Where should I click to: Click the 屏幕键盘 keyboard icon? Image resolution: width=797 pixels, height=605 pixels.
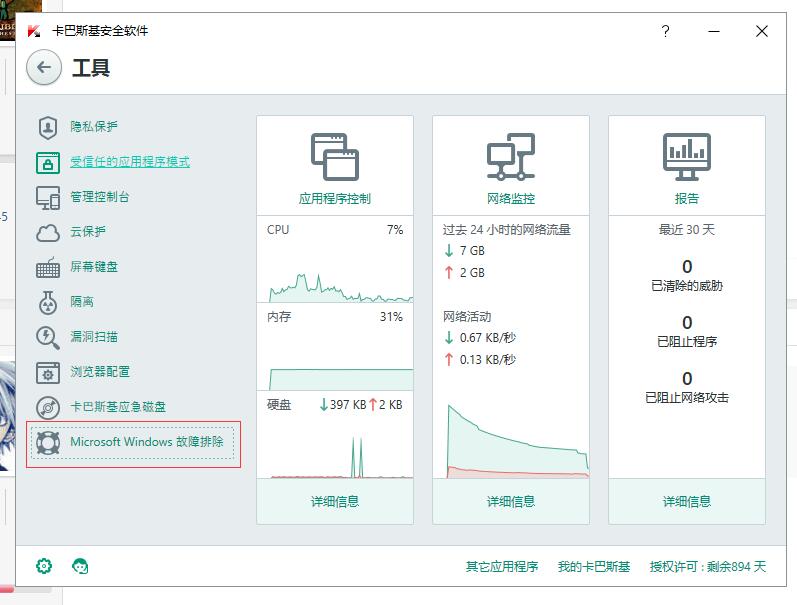point(48,268)
